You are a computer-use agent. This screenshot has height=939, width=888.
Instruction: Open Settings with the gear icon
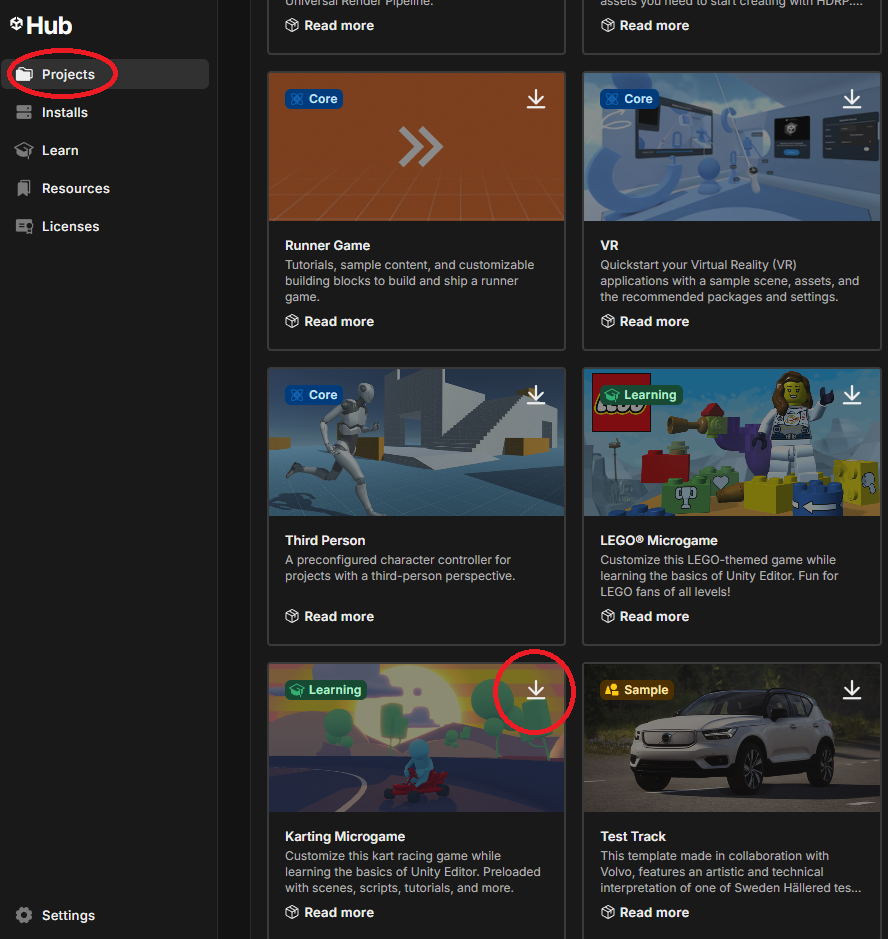24,915
